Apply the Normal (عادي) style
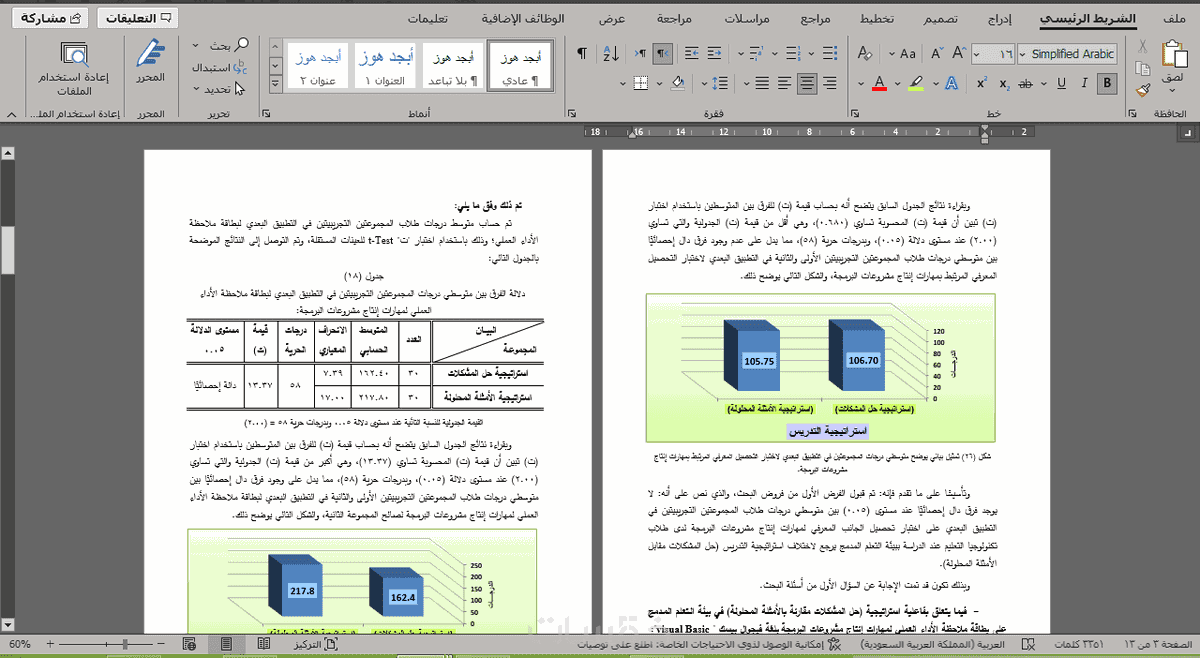 [x=520, y=67]
